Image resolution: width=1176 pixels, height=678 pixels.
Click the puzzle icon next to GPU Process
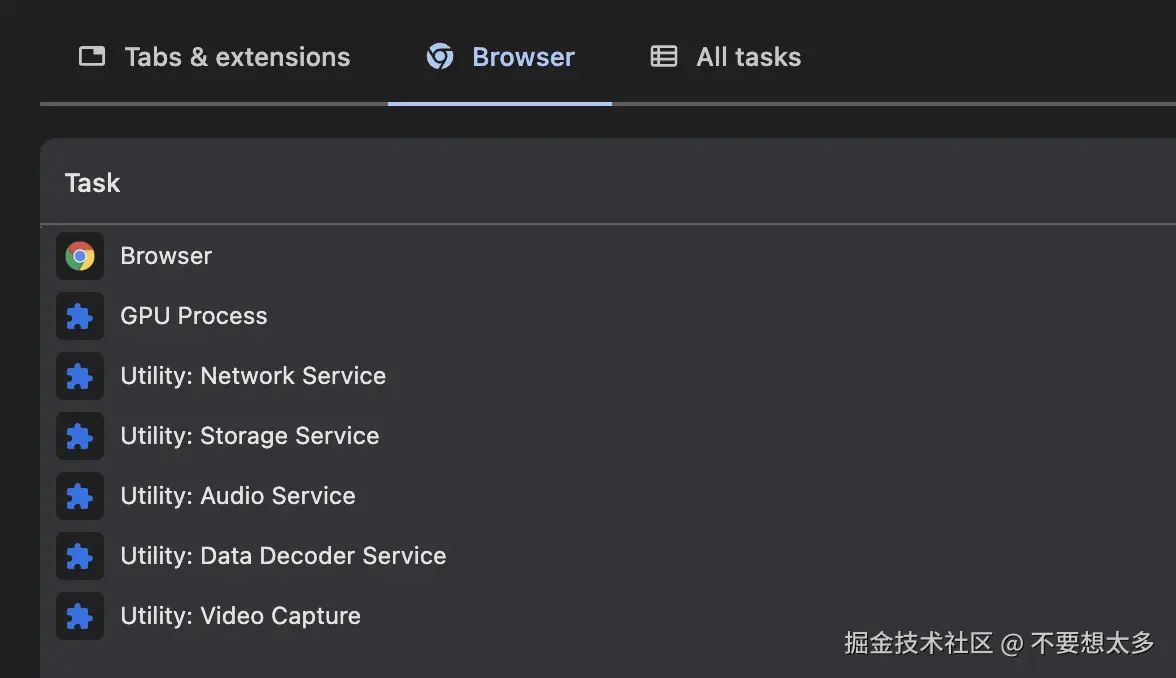80,316
